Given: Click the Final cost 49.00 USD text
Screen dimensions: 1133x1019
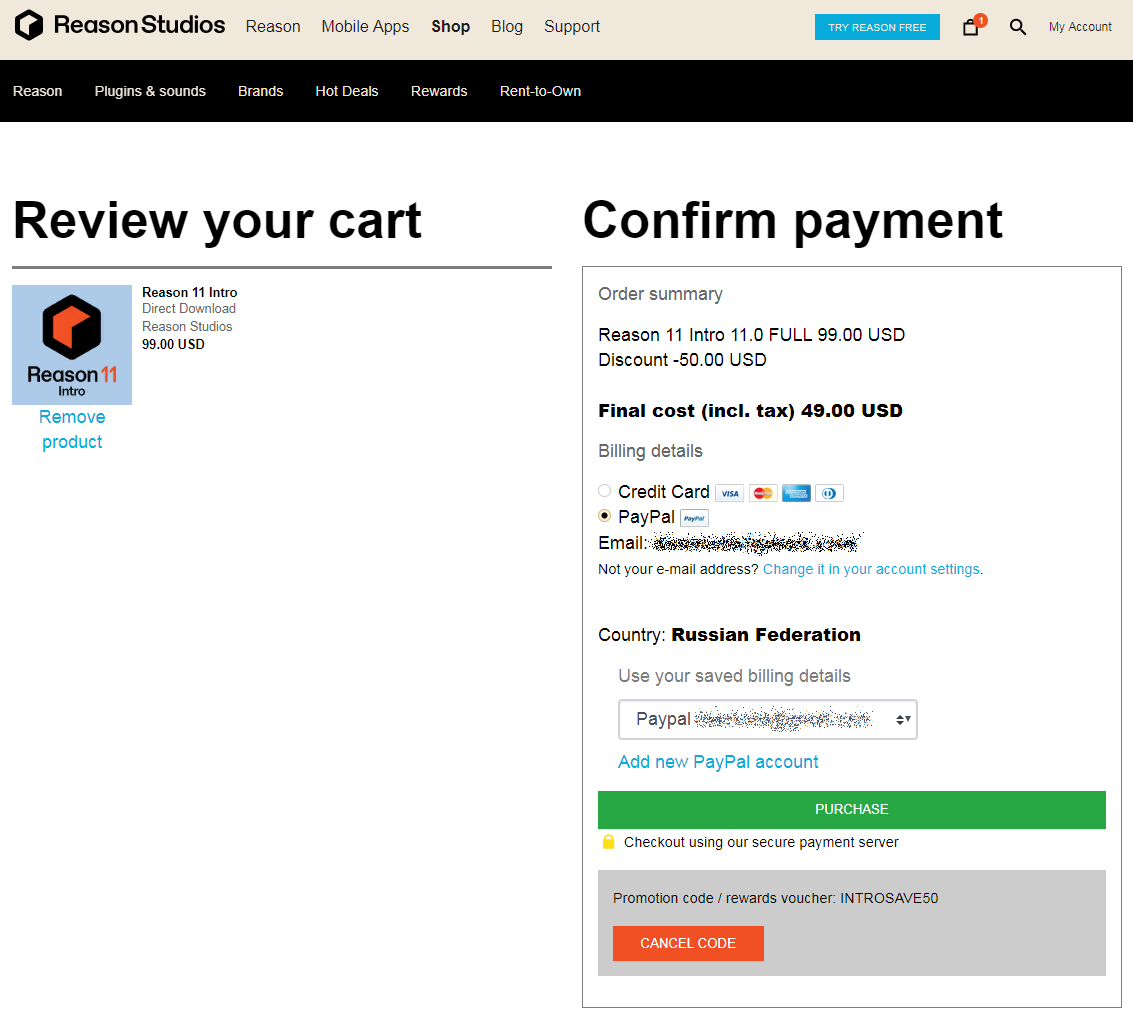Looking at the screenshot, I should tap(750, 410).
